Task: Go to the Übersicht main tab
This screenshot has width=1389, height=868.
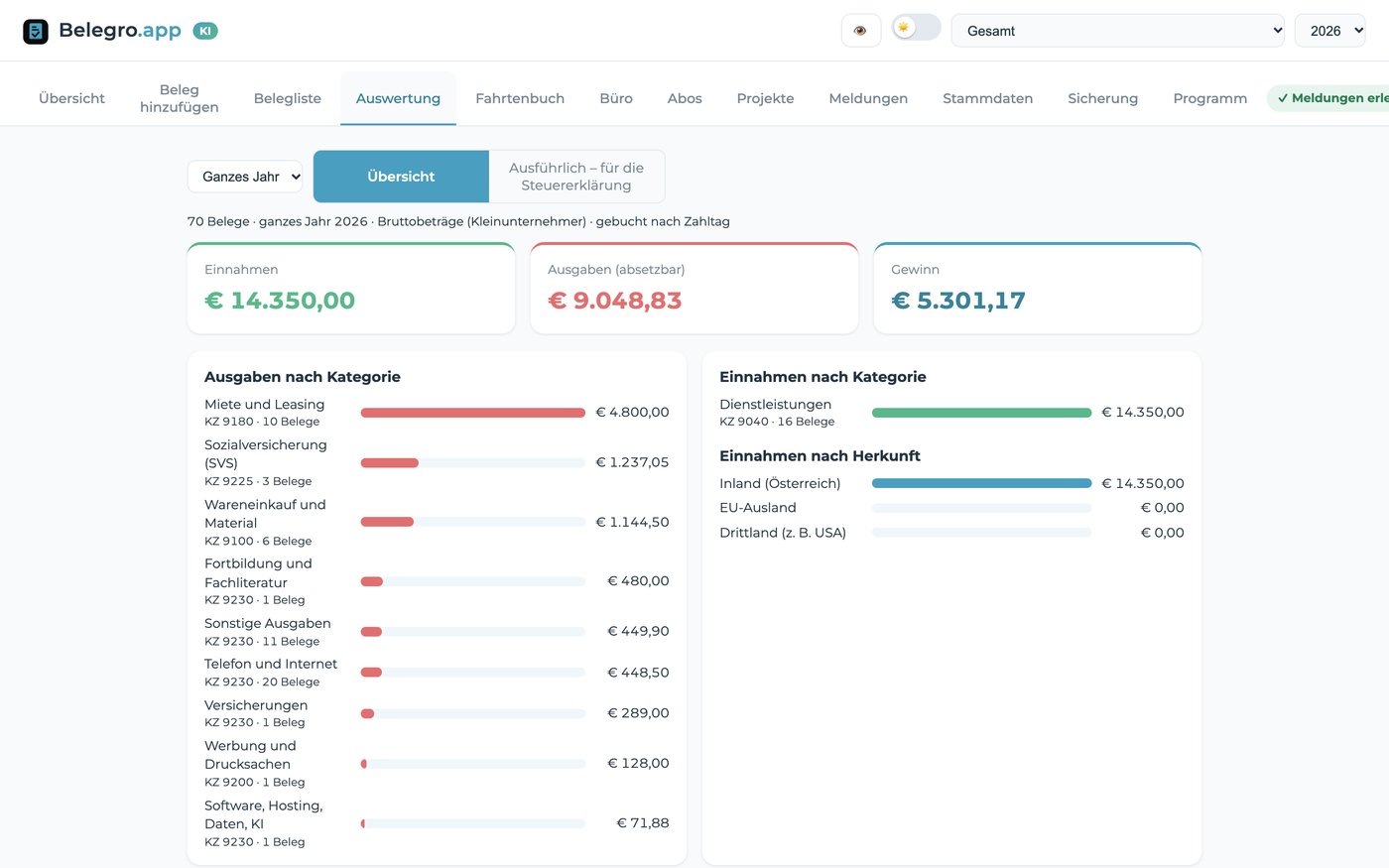Action: coord(71,98)
